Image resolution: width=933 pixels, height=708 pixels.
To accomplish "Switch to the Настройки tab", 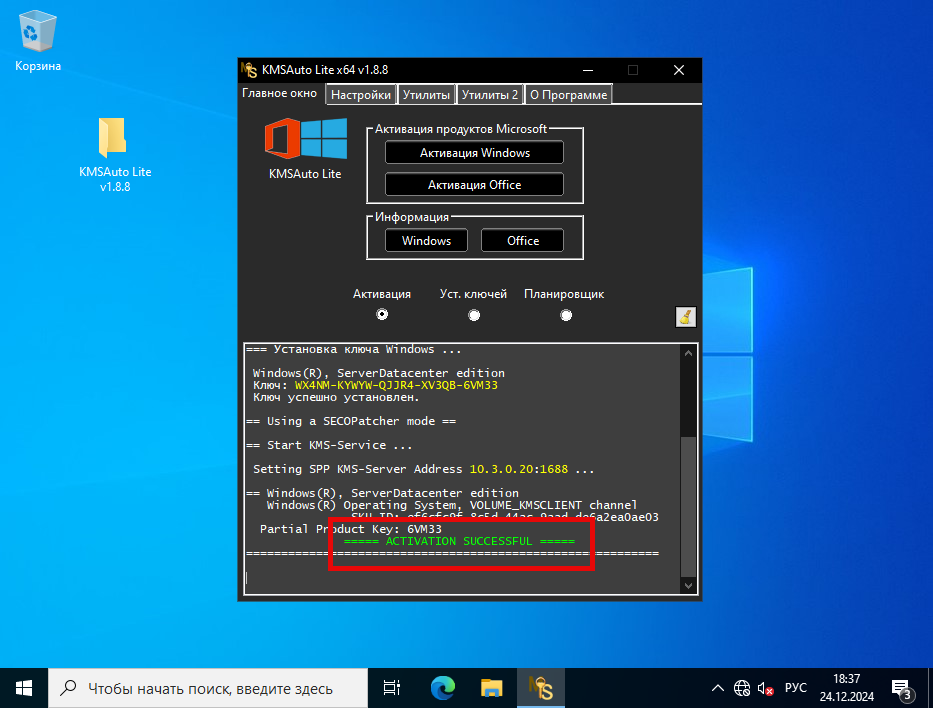I will [x=360, y=94].
